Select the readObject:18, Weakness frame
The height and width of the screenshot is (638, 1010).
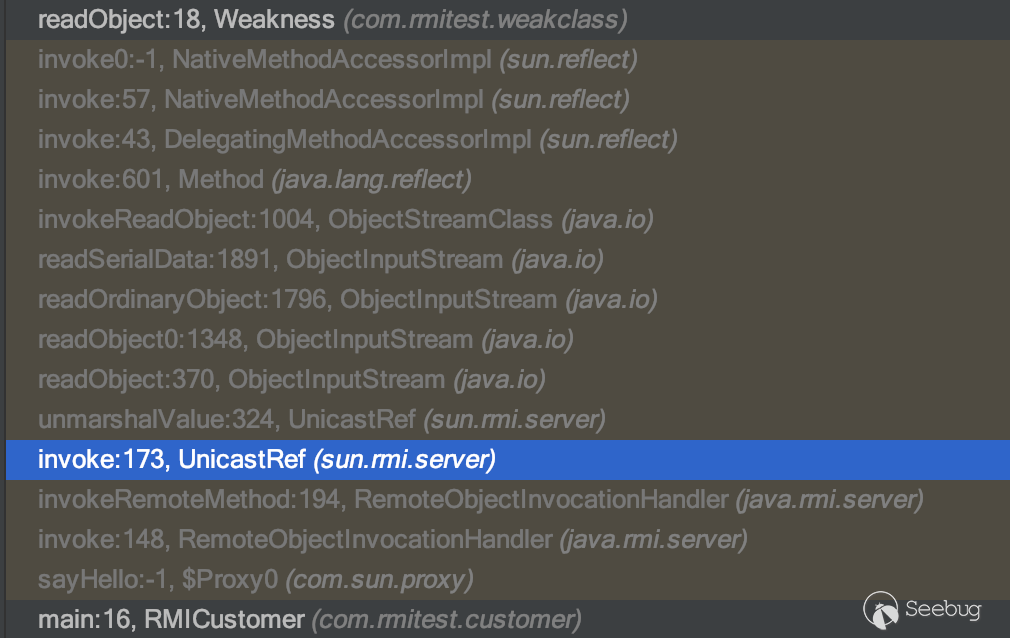[x=186, y=19]
